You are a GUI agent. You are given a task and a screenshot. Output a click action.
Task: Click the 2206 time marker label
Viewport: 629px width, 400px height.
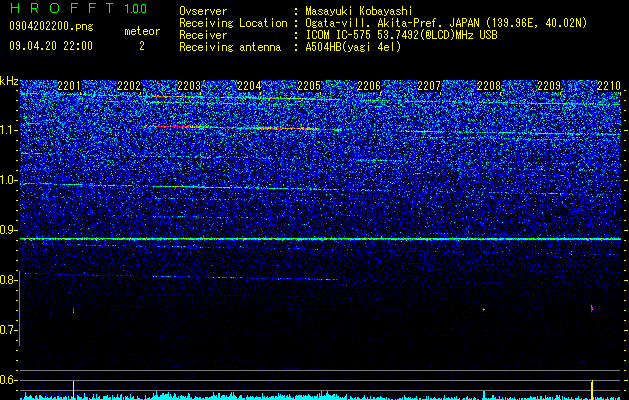[369, 86]
